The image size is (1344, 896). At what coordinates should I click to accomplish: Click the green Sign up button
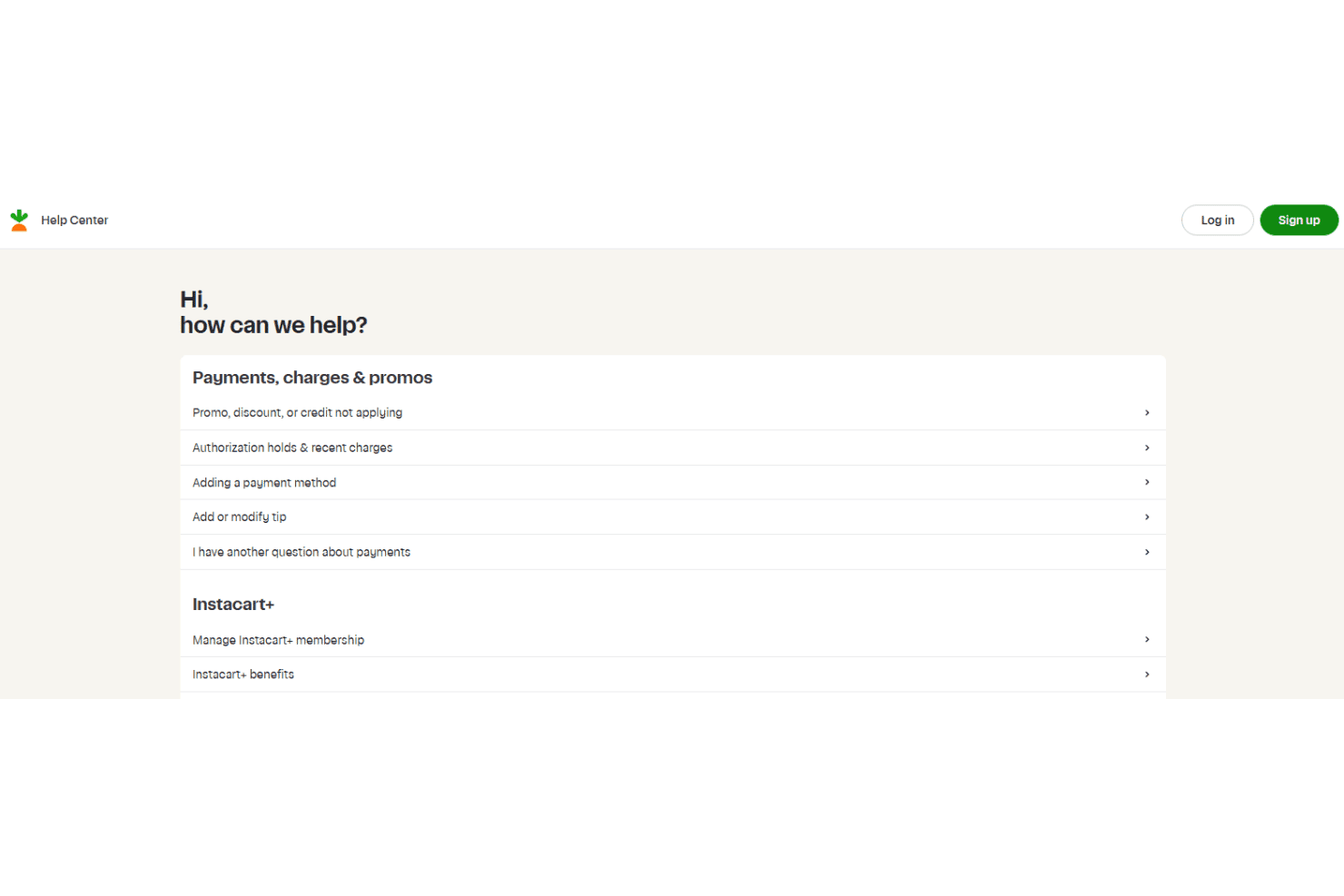[x=1299, y=221]
